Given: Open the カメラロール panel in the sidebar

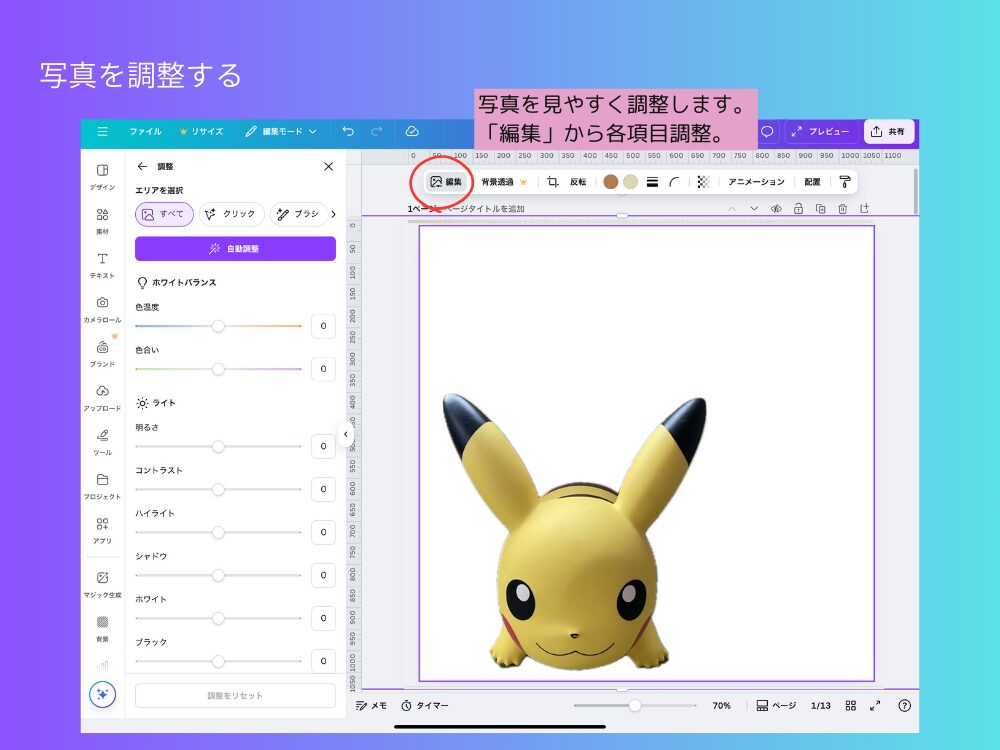Looking at the screenshot, I should [x=102, y=309].
